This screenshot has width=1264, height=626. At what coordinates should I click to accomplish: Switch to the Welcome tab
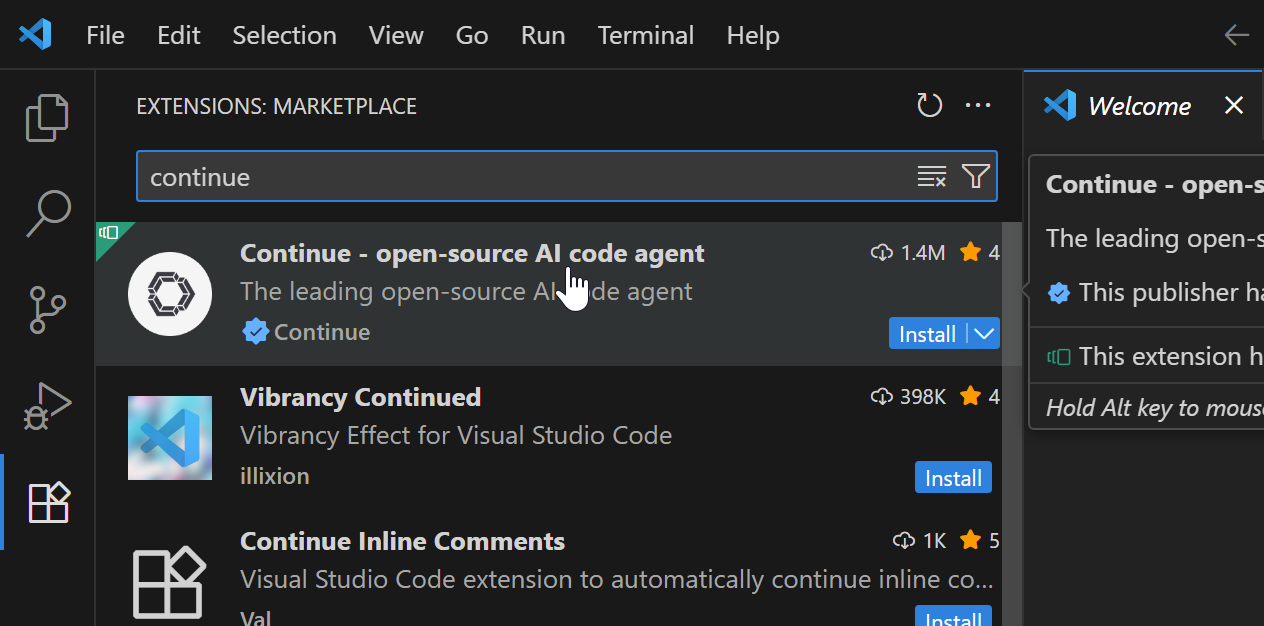(x=1138, y=106)
